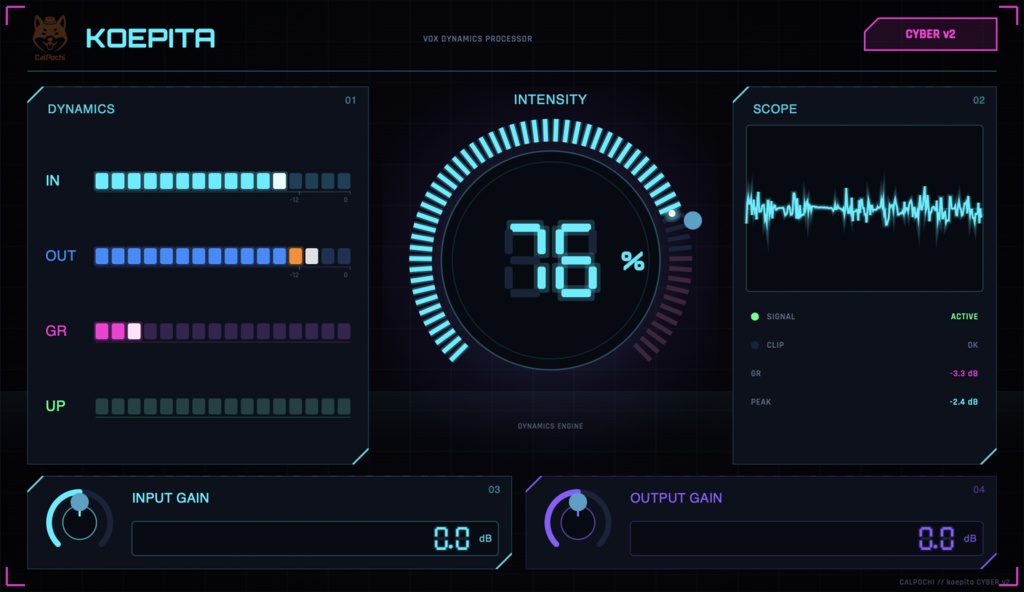Click the Output Gain dB value field
Image resolution: width=1024 pixels, height=592 pixels.
[x=806, y=538]
